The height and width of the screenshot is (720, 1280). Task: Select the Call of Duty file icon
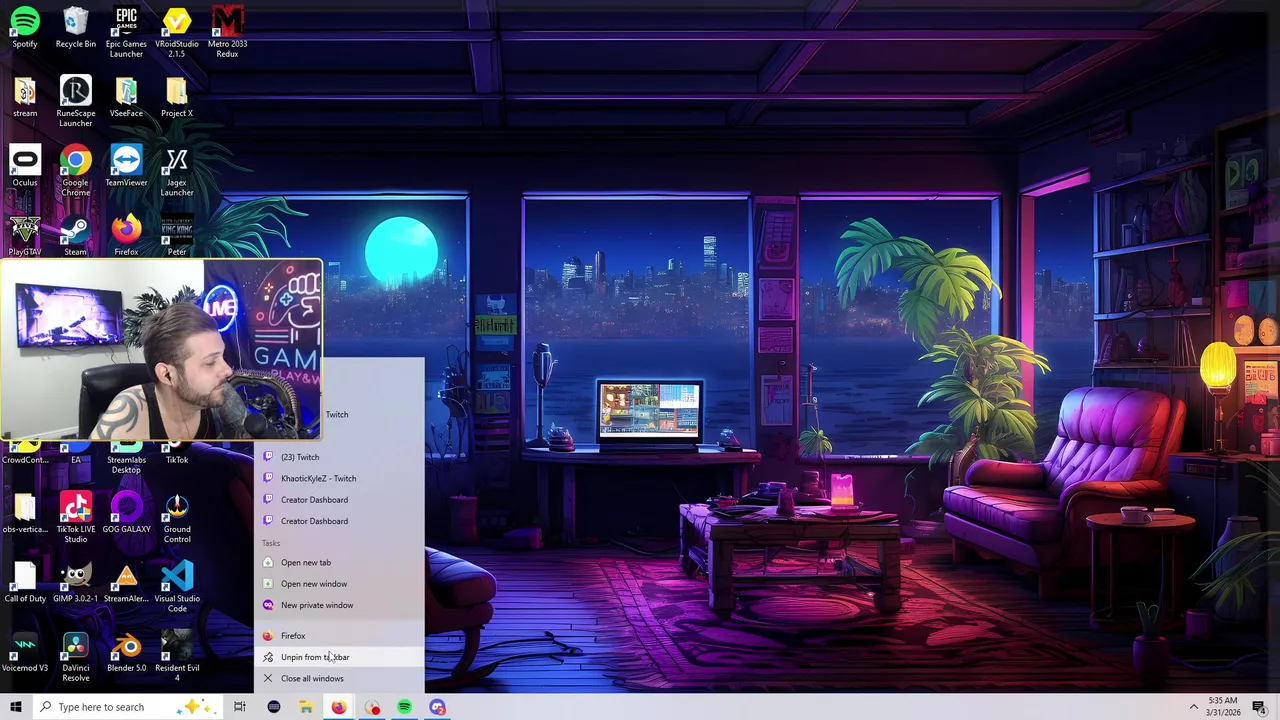pos(25,582)
